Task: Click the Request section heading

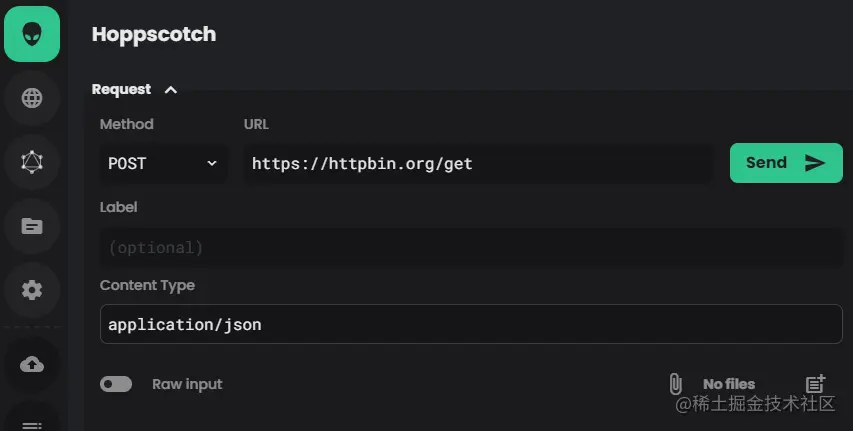Action: (121, 90)
